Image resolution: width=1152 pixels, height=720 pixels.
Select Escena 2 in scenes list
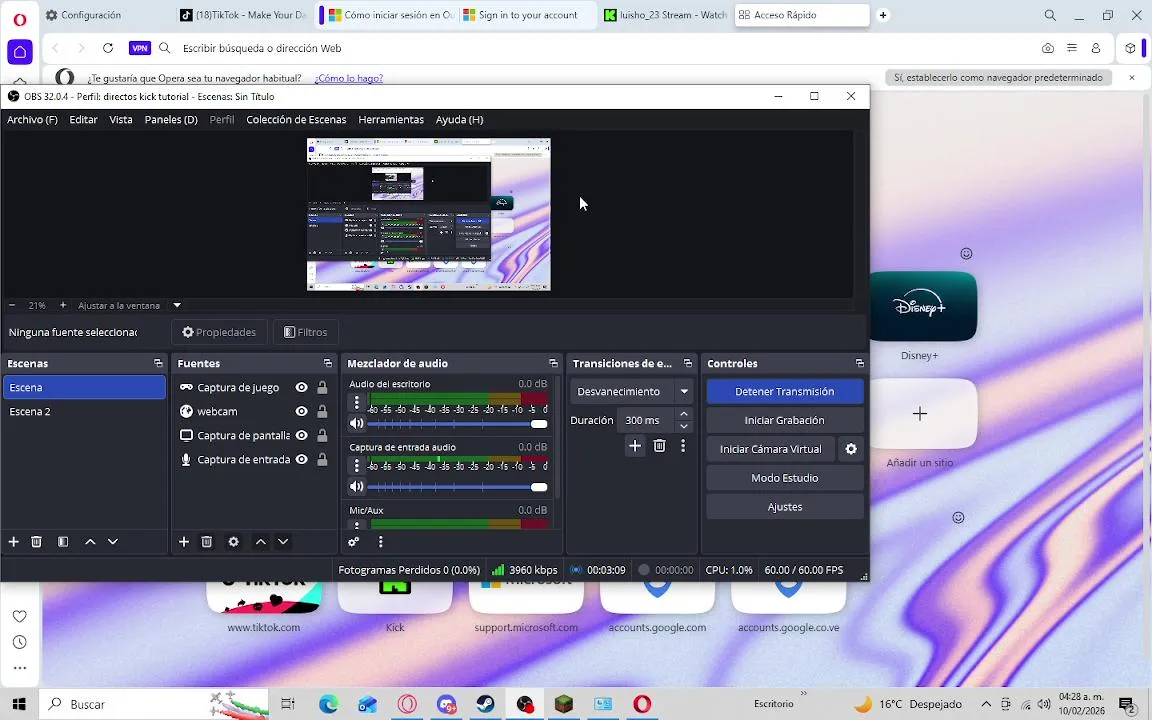(x=84, y=411)
